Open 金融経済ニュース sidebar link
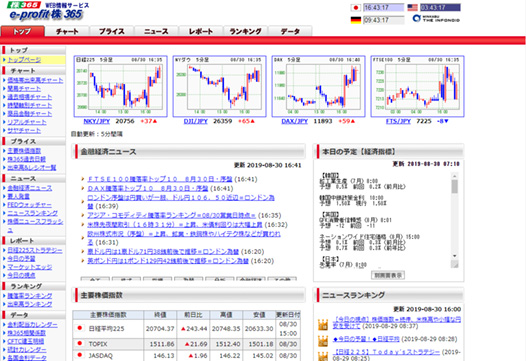This screenshot has height=361, width=526. [x=30, y=188]
